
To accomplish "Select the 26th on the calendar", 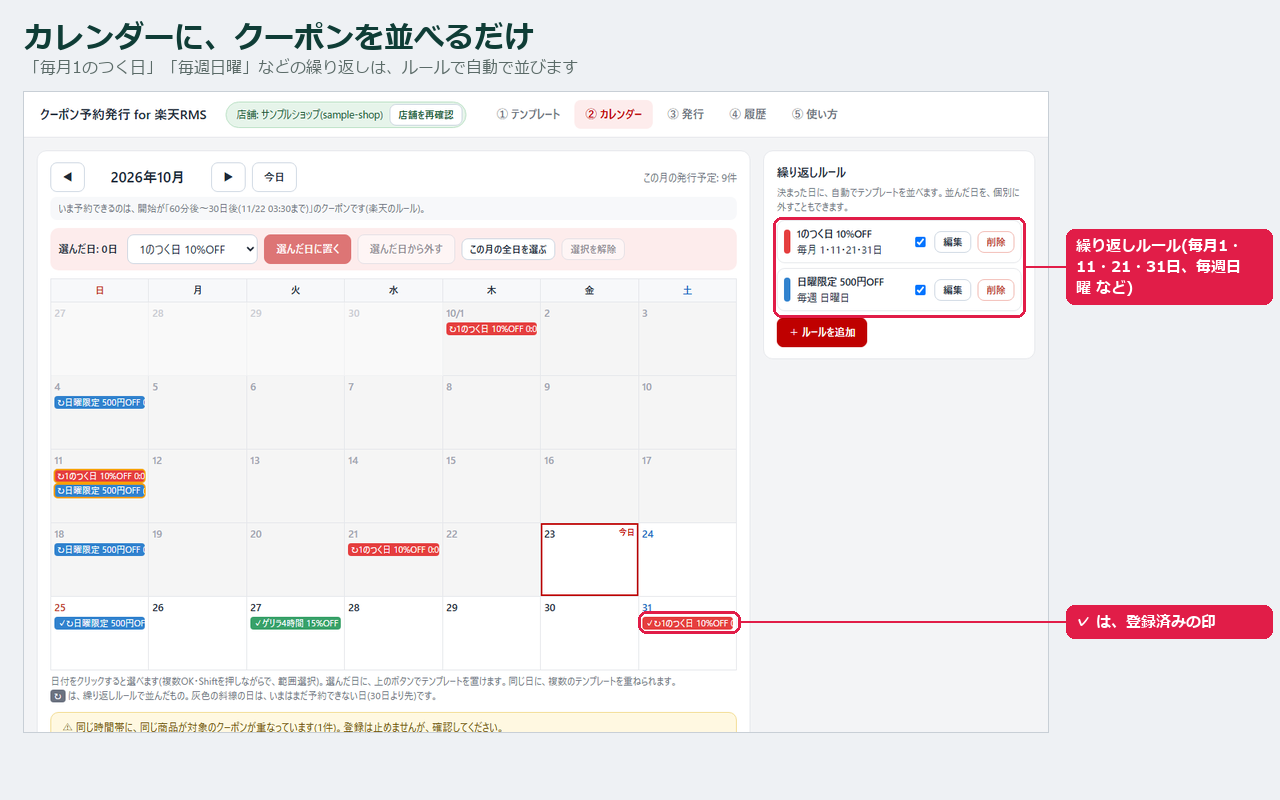I will click(x=197, y=633).
